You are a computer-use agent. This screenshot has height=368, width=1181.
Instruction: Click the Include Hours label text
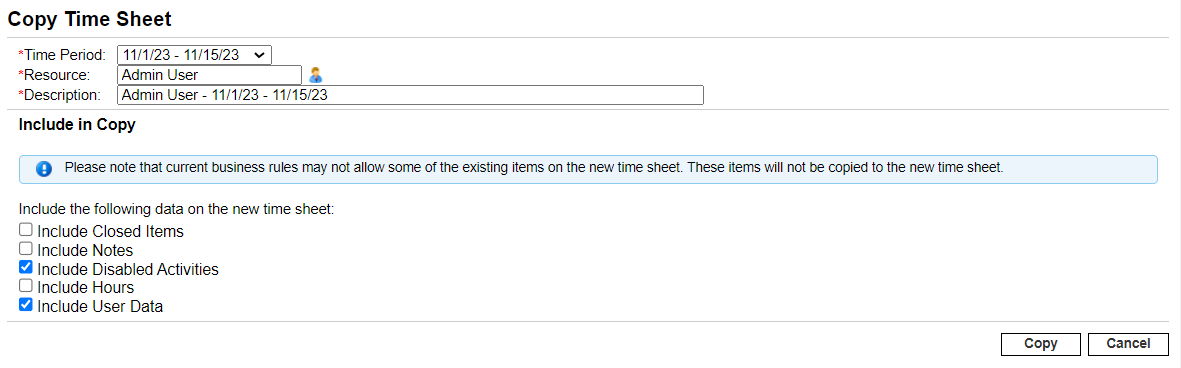pos(85,287)
